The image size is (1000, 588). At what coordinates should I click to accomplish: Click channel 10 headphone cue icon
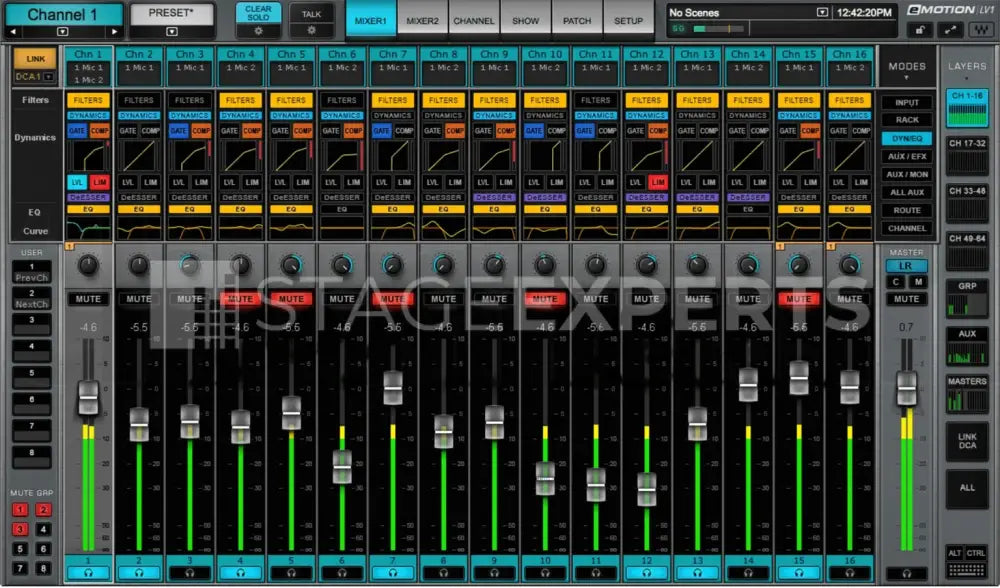(x=545, y=573)
